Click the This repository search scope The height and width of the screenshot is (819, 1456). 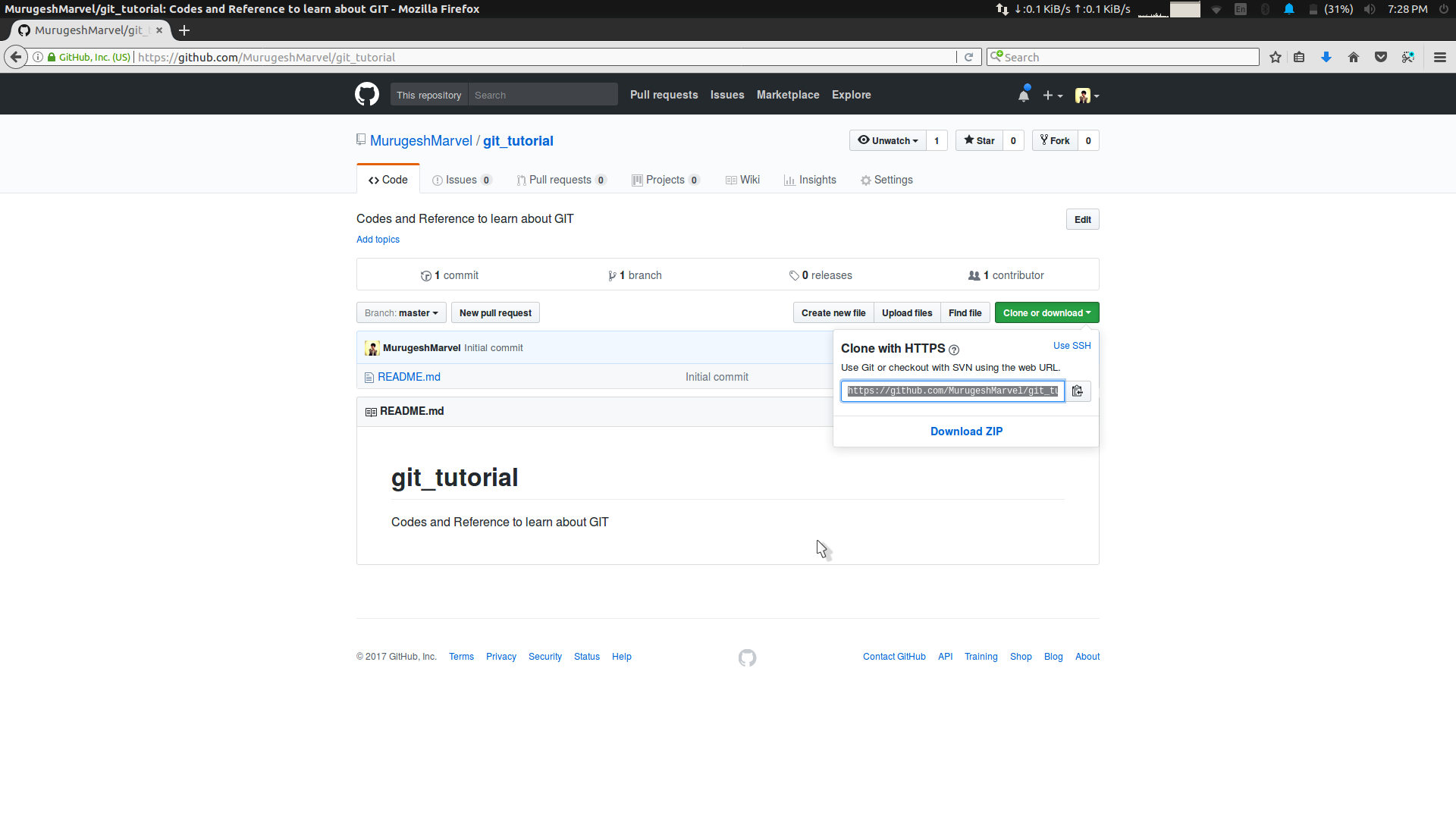click(x=429, y=95)
